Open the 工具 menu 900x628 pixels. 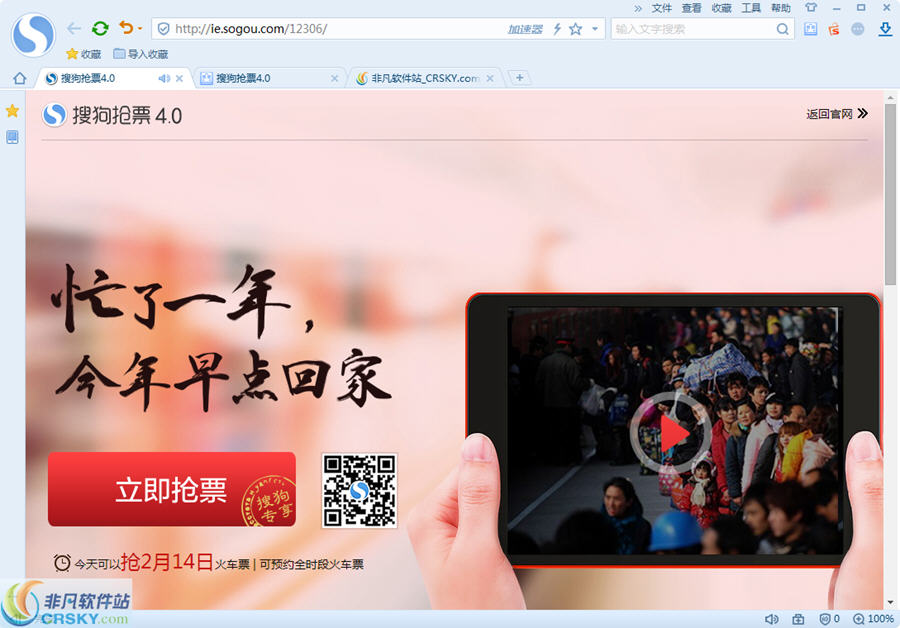pyautogui.click(x=751, y=8)
